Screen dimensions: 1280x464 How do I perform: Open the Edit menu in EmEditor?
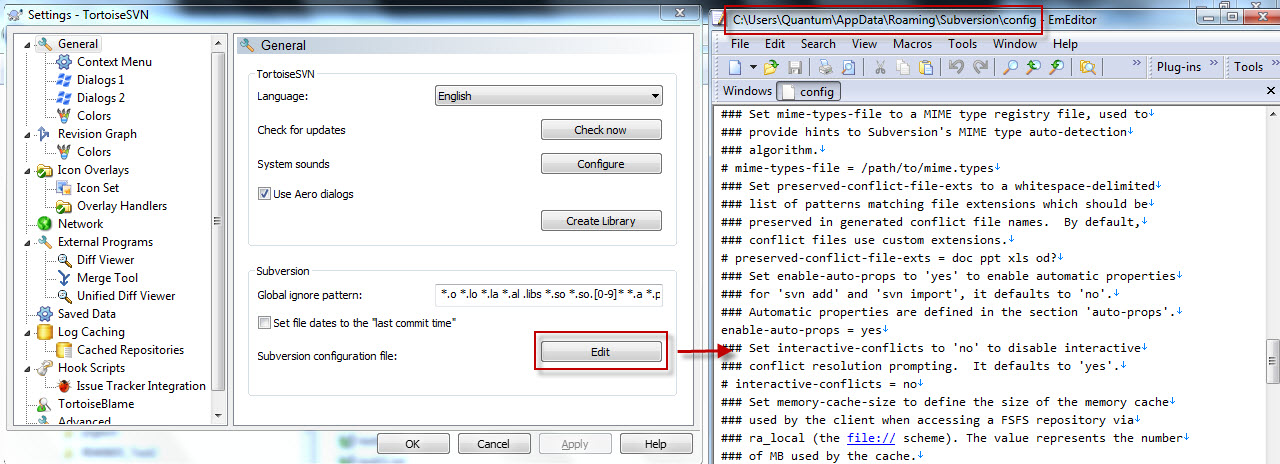pyautogui.click(x=775, y=44)
